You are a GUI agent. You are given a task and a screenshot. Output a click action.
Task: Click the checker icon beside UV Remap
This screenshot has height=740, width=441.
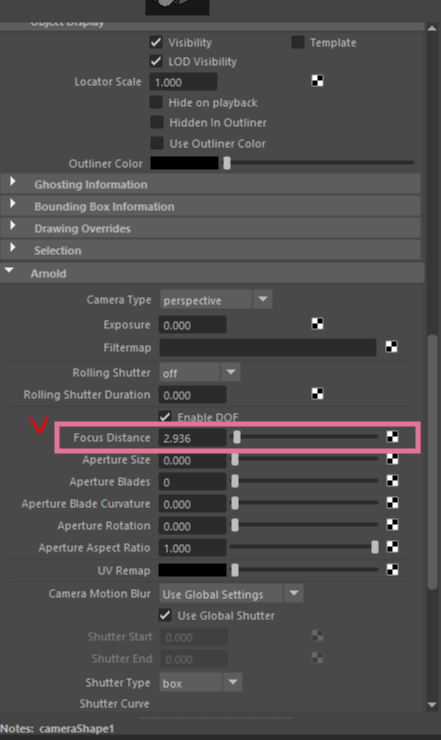392,570
